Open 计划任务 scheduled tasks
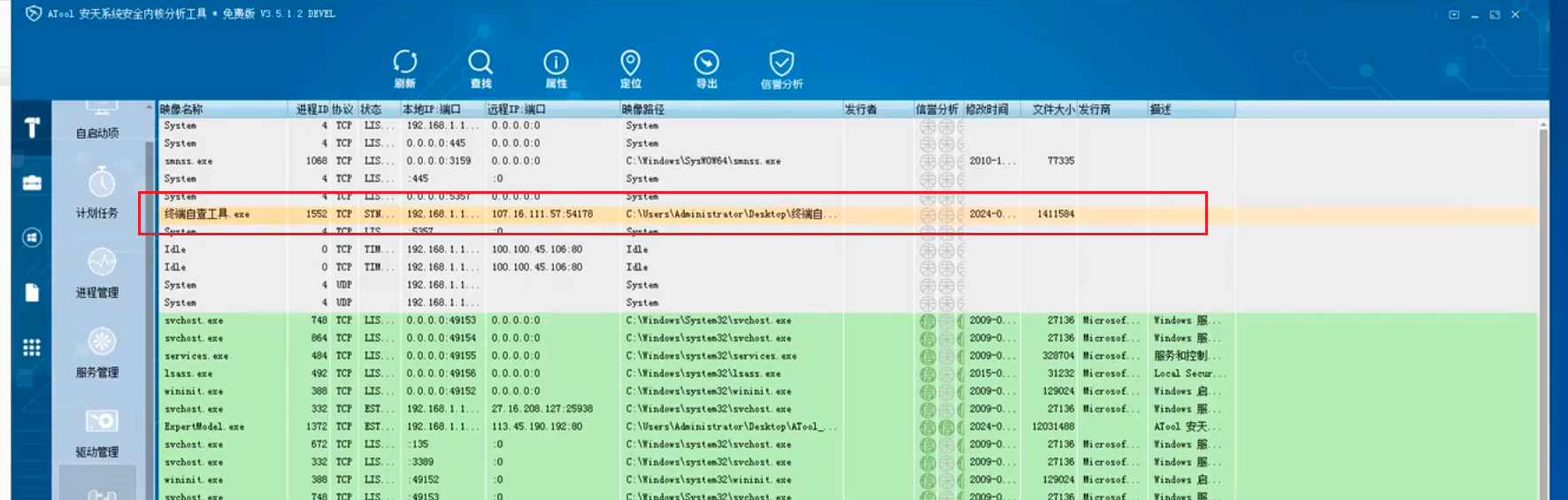 97,192
